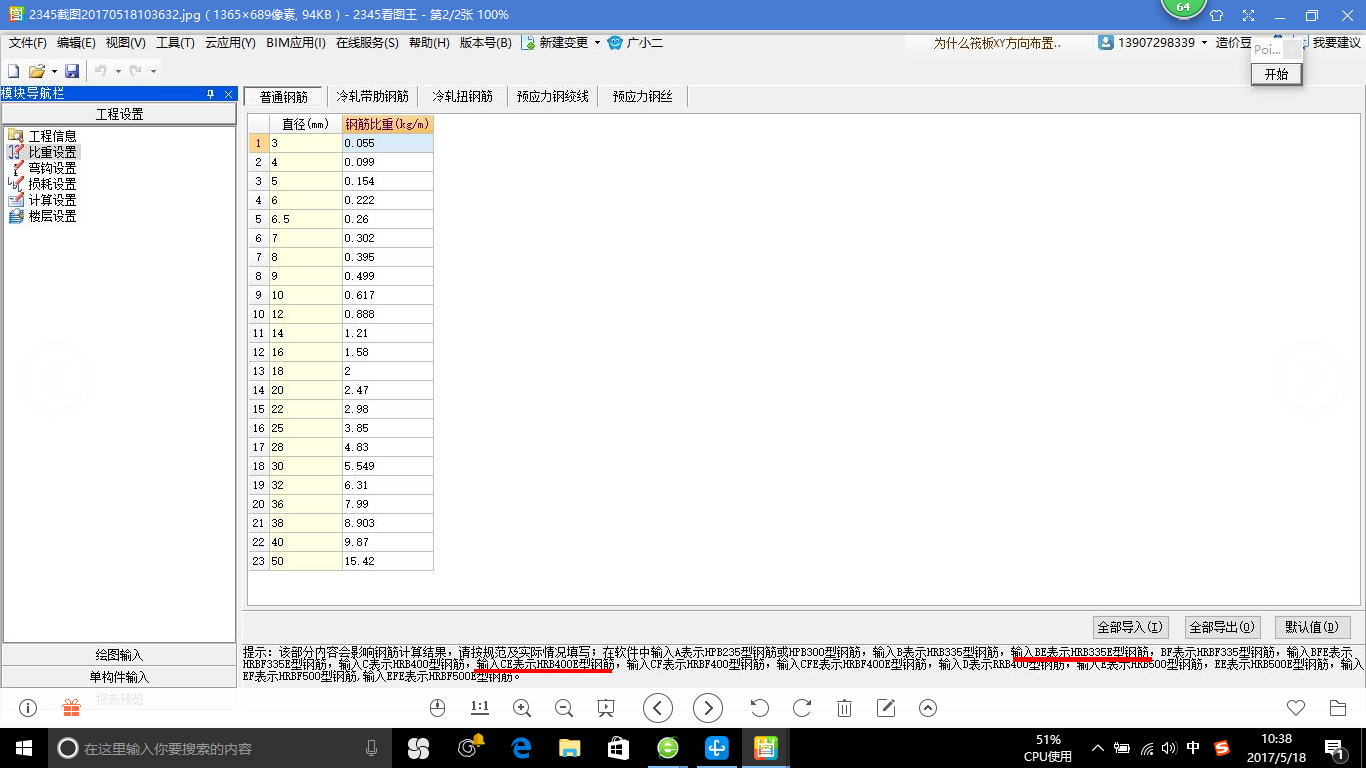The height and width of the screenshot is (768, 1366).
Task: Toggle fullscreen in viewer title bar
Action: point(1248,15)
